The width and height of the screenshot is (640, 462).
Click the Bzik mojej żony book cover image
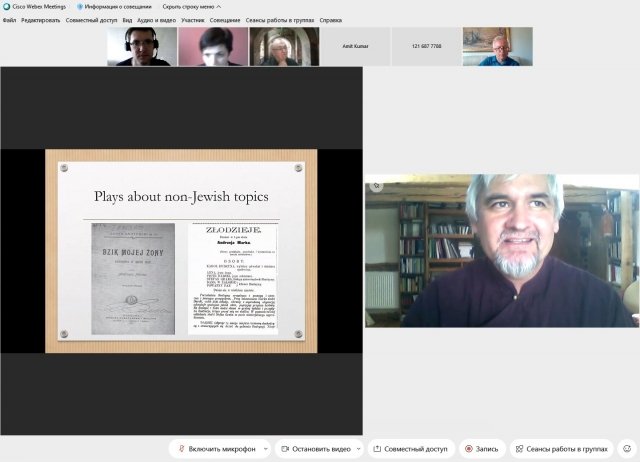[x=133, y=279]
